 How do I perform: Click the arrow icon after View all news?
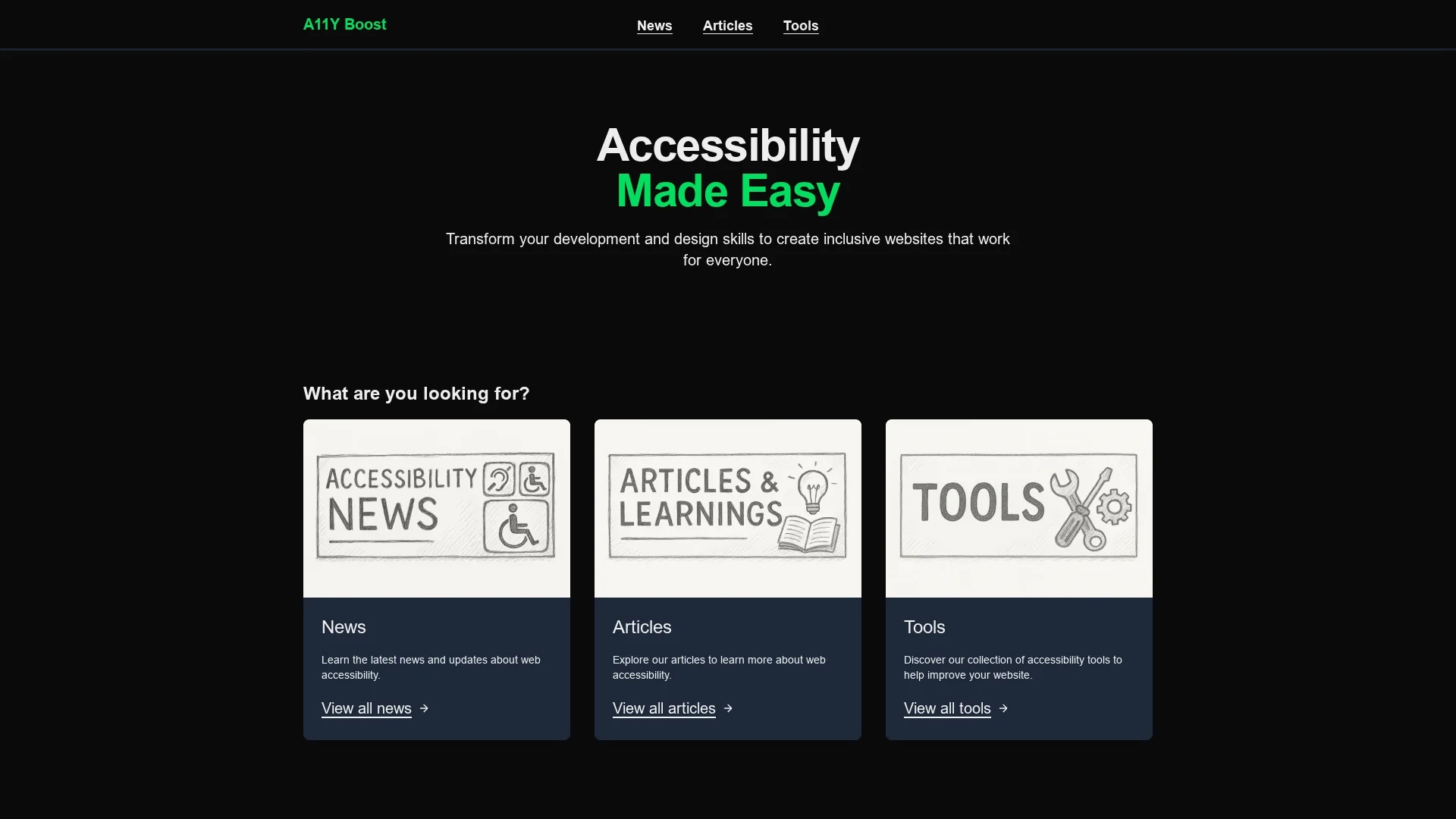(x=424, y=708)
